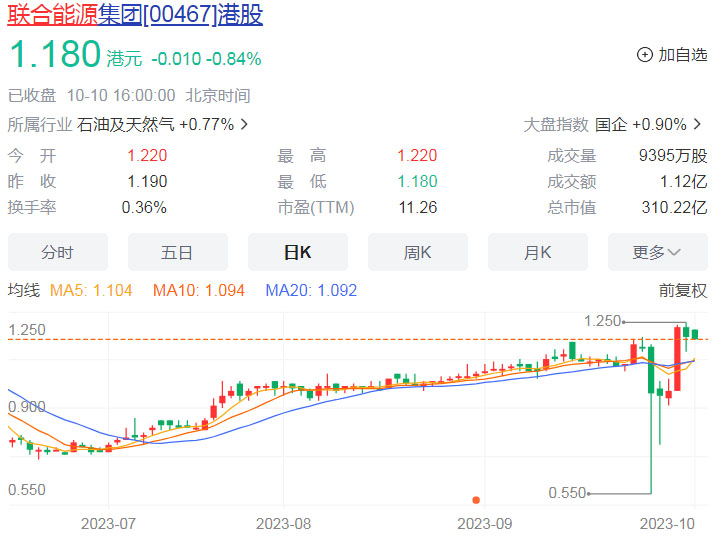Image resolution: width=713 pixels, height=536 pixels.
Task: Switch to the 五日 chart tab
Action: 178,252
